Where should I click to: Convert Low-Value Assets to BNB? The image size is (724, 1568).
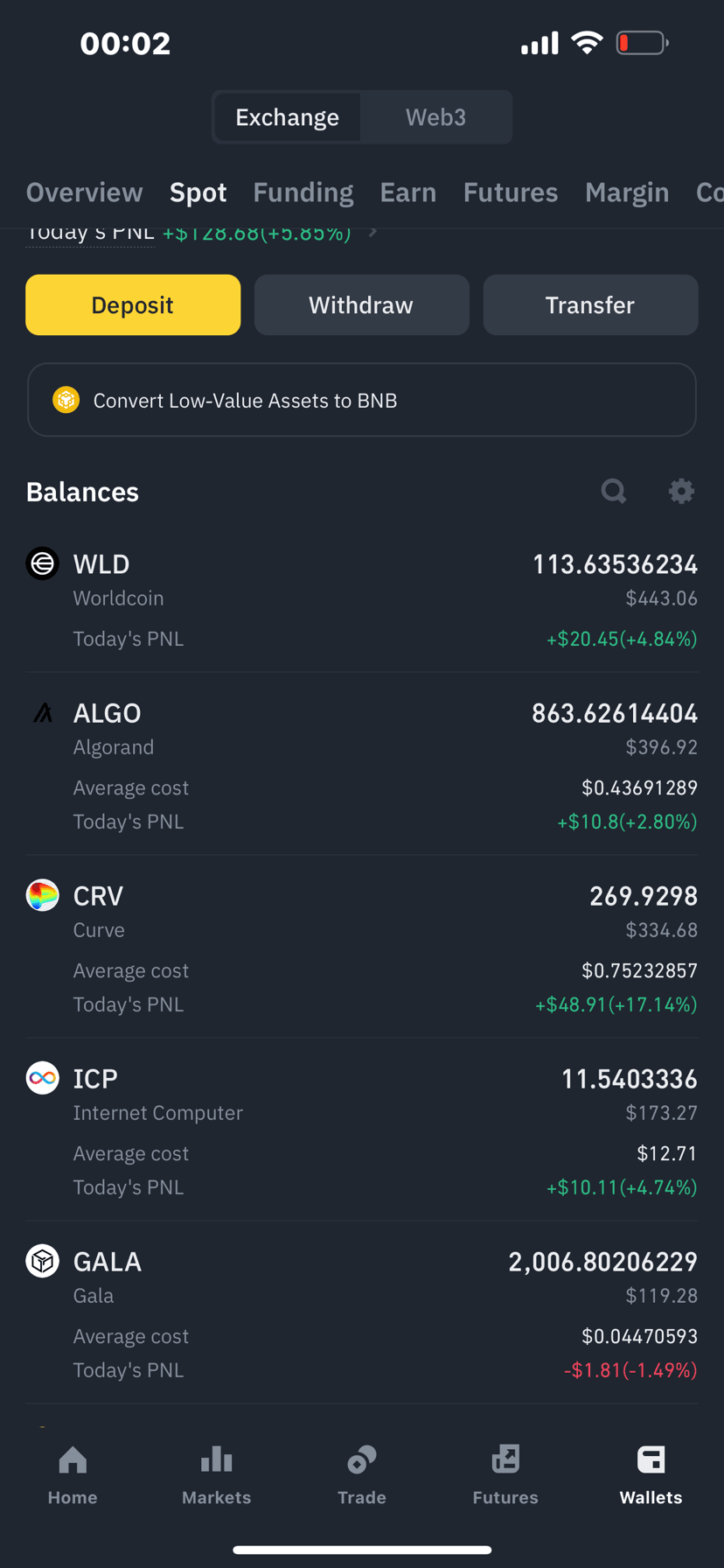pyautogui.click(x=362, y=400)
